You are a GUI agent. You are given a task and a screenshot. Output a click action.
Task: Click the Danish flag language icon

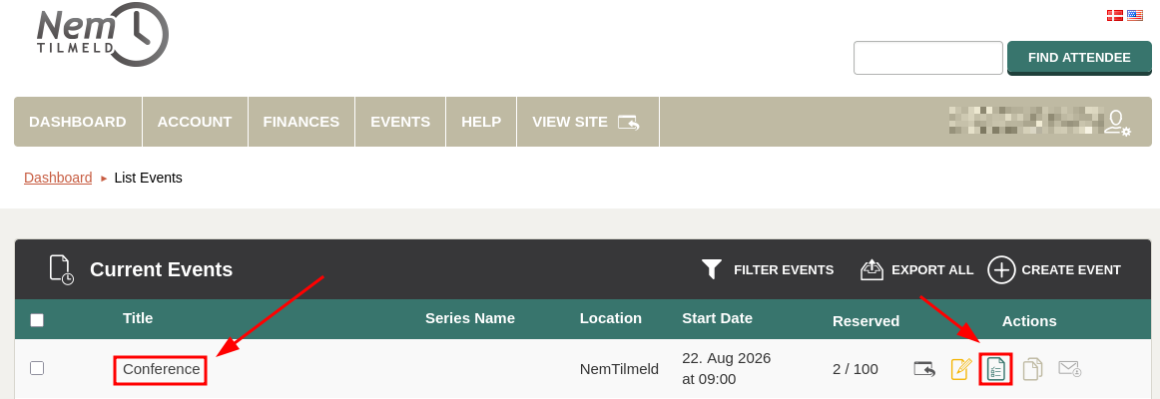point(1114,16)
